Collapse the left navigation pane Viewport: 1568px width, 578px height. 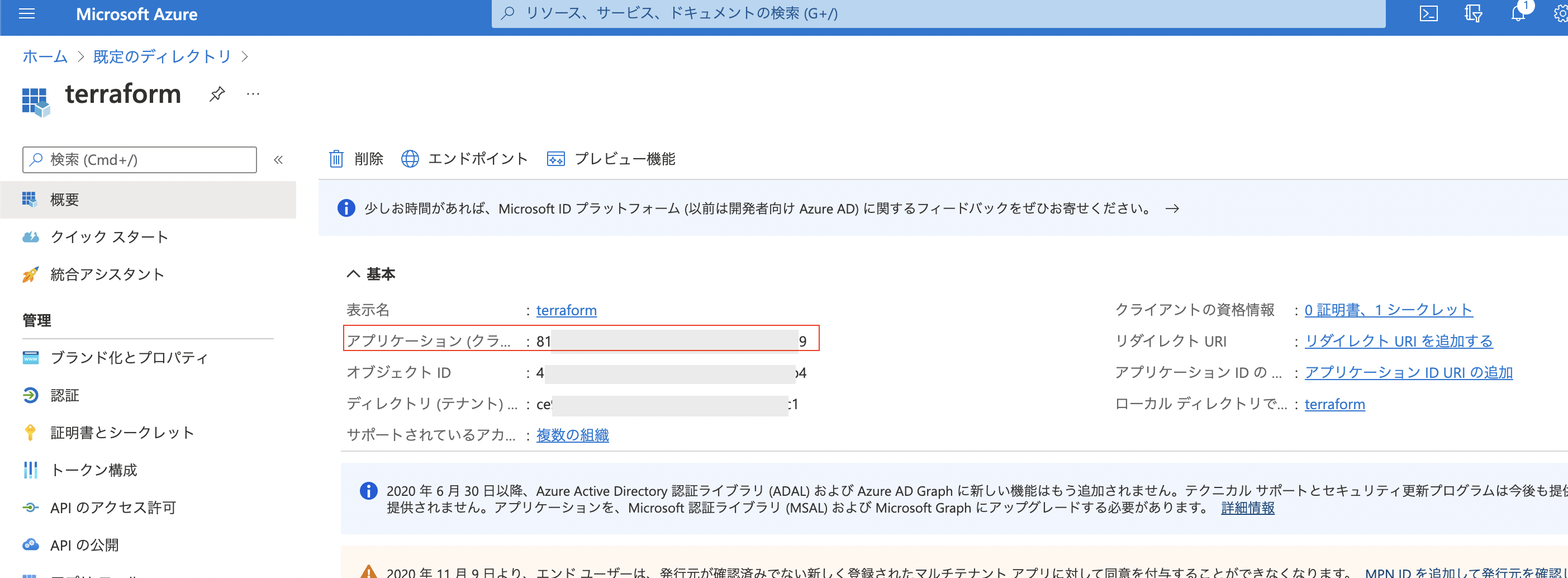point(278,160)
